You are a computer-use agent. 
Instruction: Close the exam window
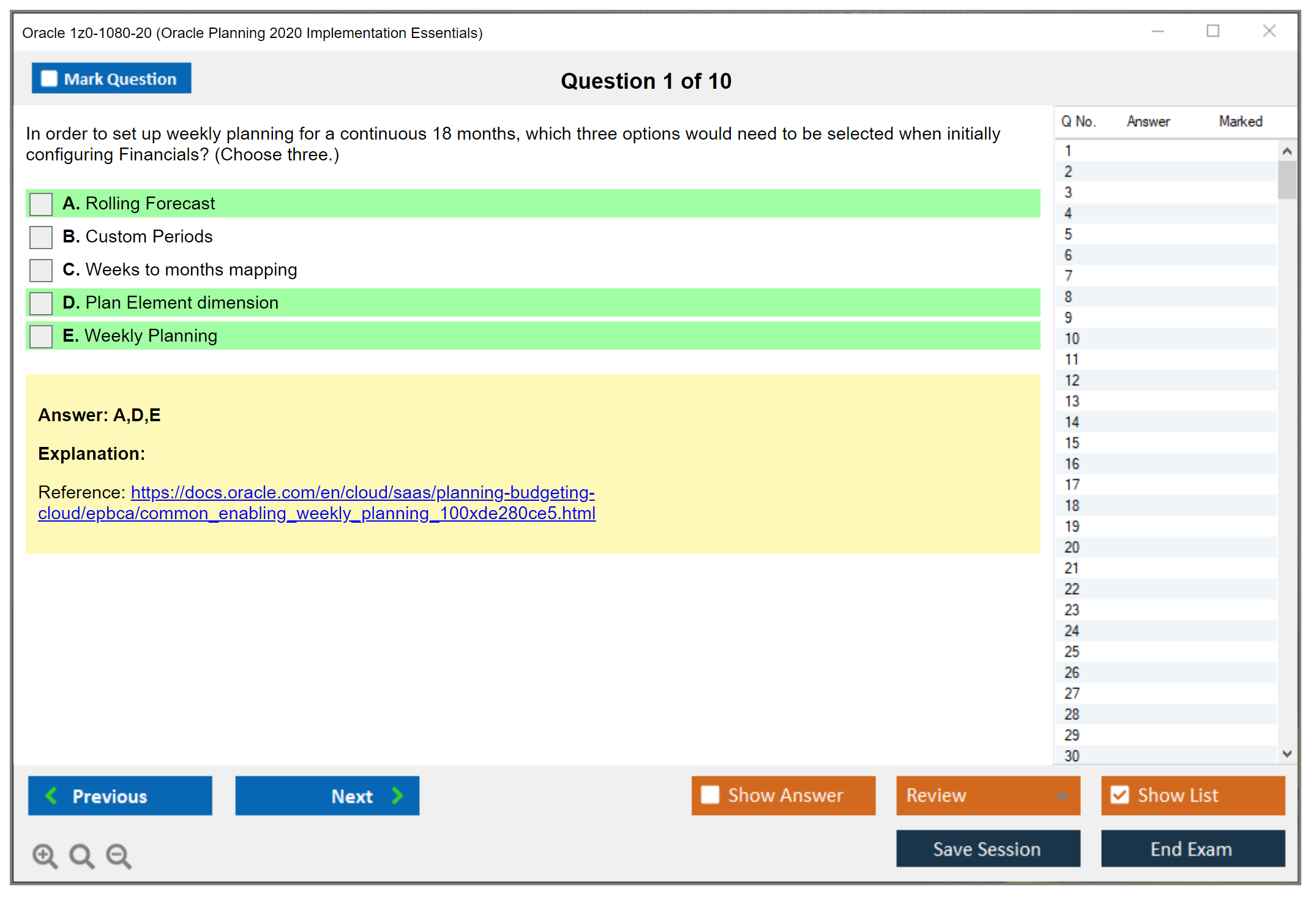tap(1269, 31)
